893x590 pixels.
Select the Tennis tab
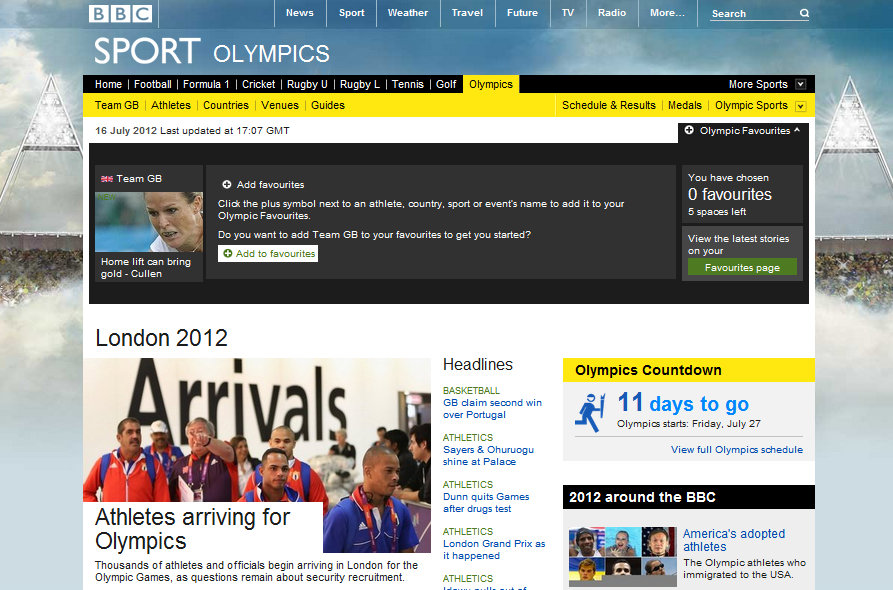408,84
